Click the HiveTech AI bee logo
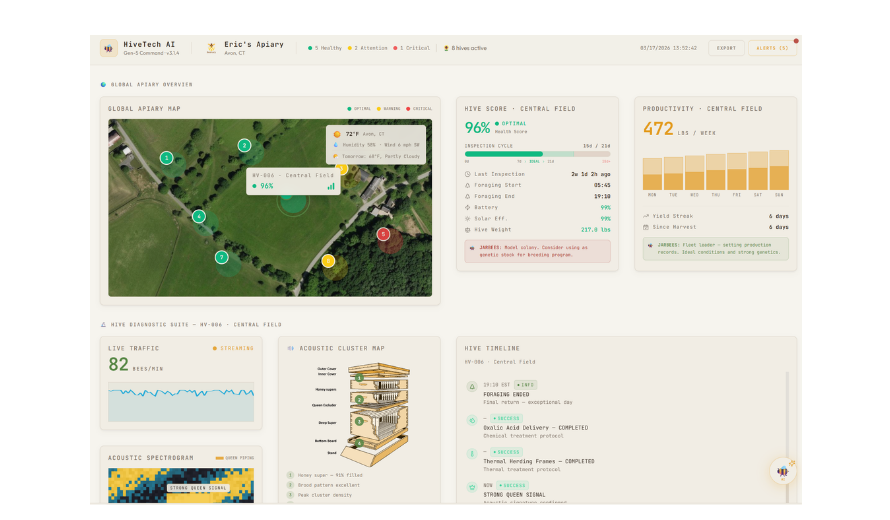The image size is (890, 520). [108, 48]
